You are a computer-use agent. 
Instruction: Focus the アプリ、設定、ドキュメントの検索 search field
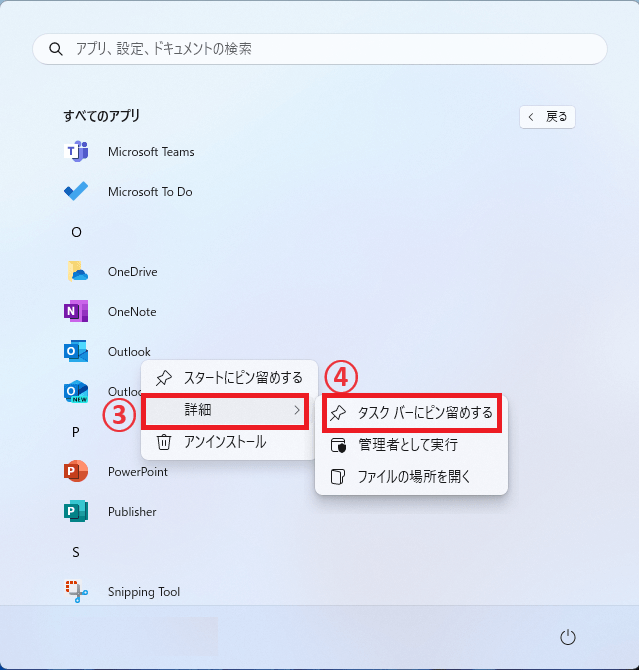320,49
